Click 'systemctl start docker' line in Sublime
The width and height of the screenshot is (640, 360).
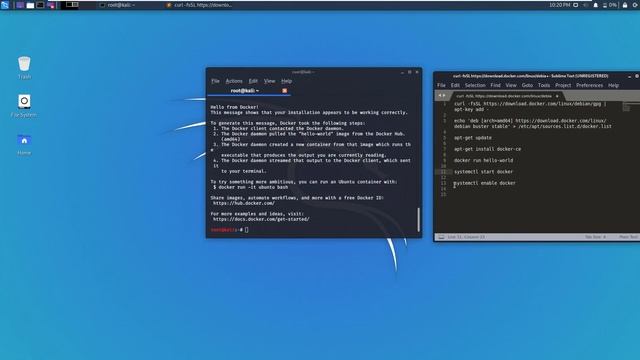[483, 172]
